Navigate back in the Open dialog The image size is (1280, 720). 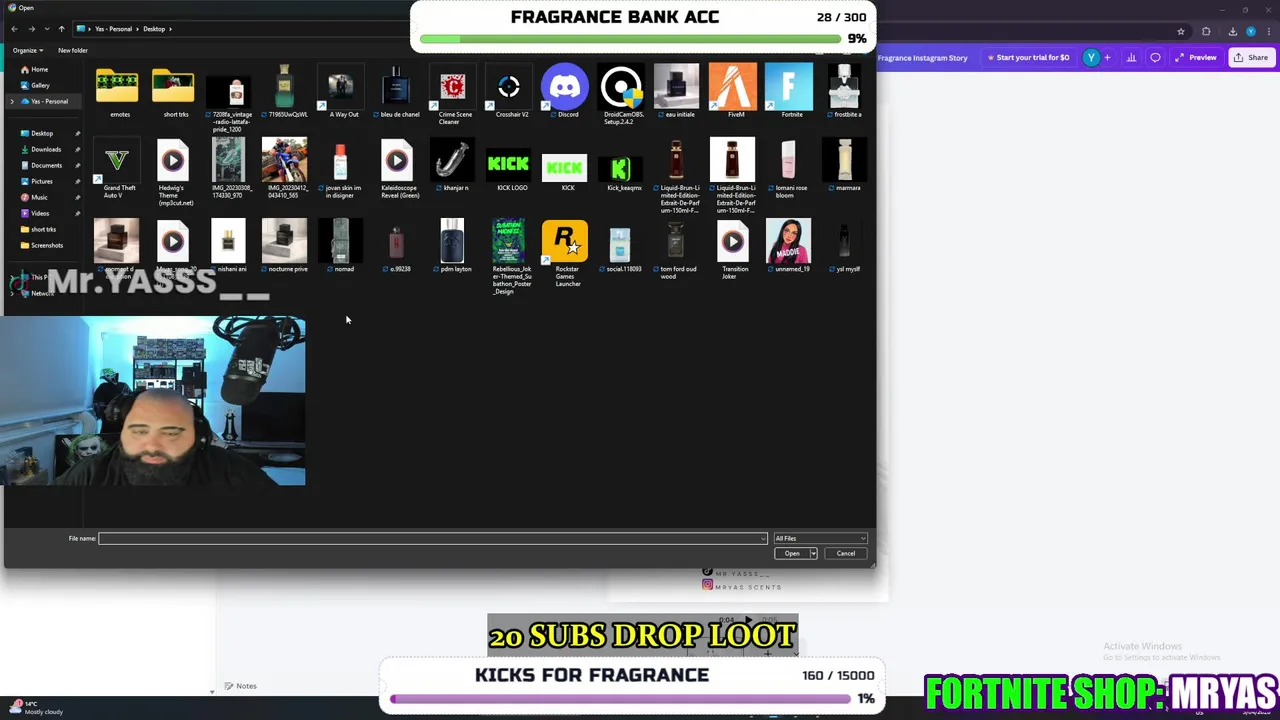14,29
